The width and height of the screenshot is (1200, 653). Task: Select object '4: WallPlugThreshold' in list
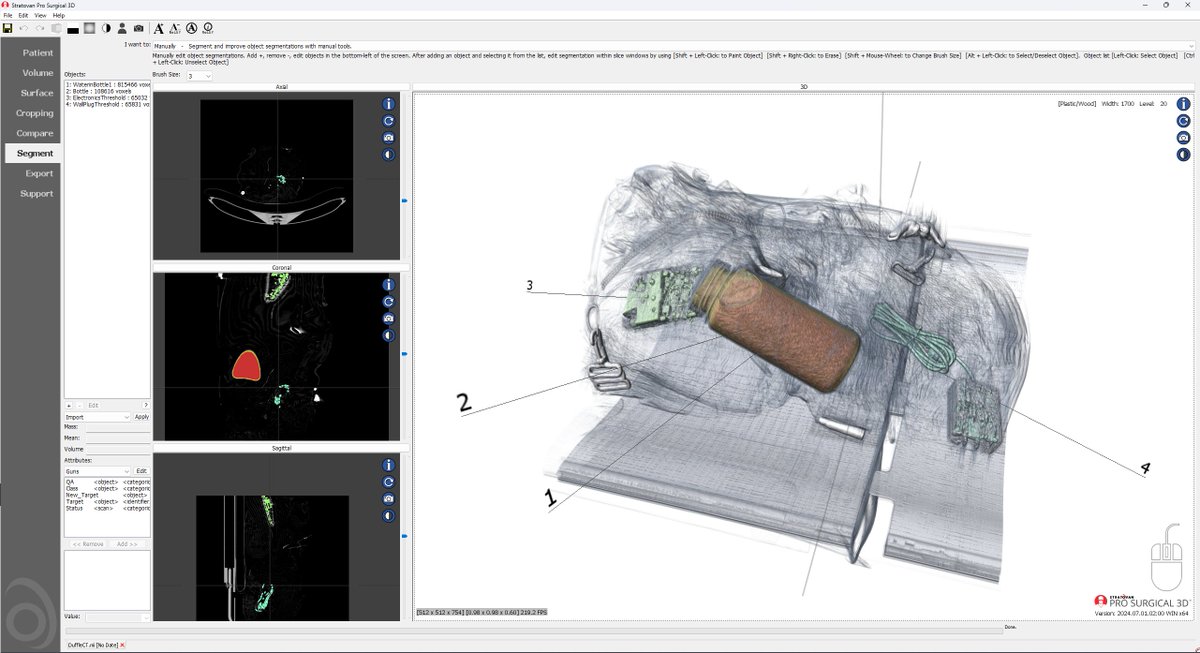[107, 102]
